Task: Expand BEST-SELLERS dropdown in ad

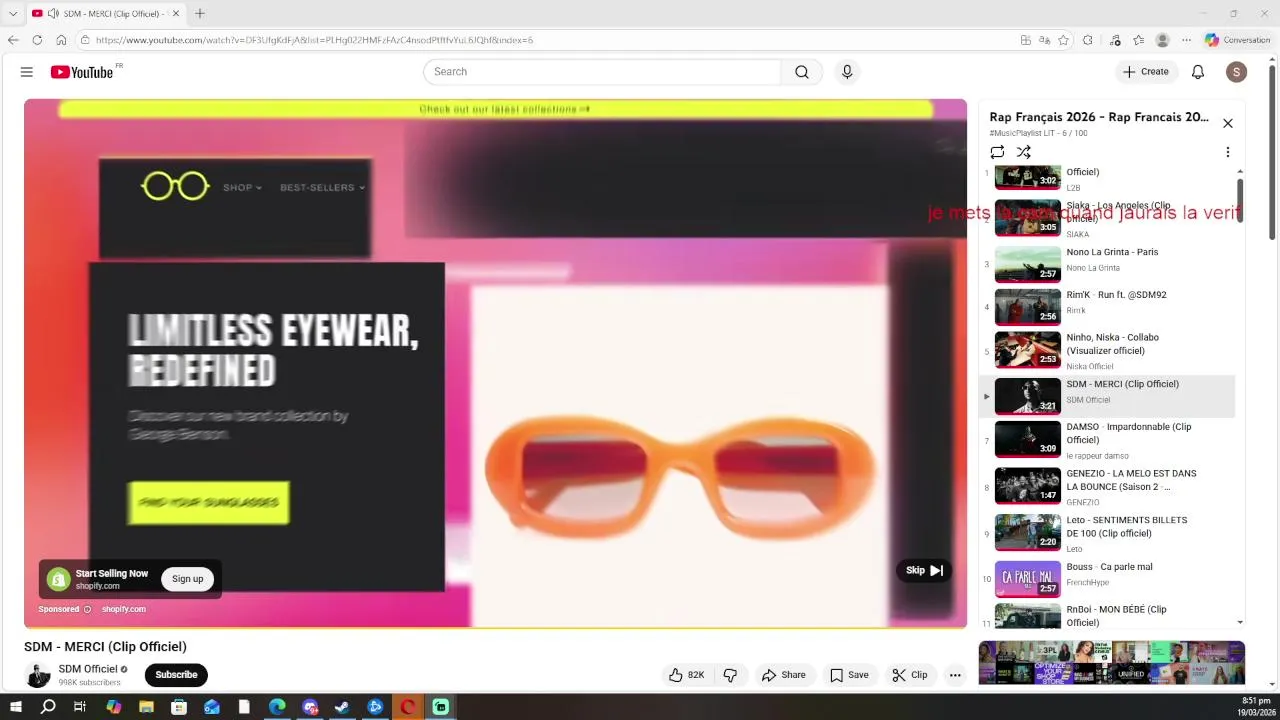Action: pyautogui.click(x=323, y=187)
